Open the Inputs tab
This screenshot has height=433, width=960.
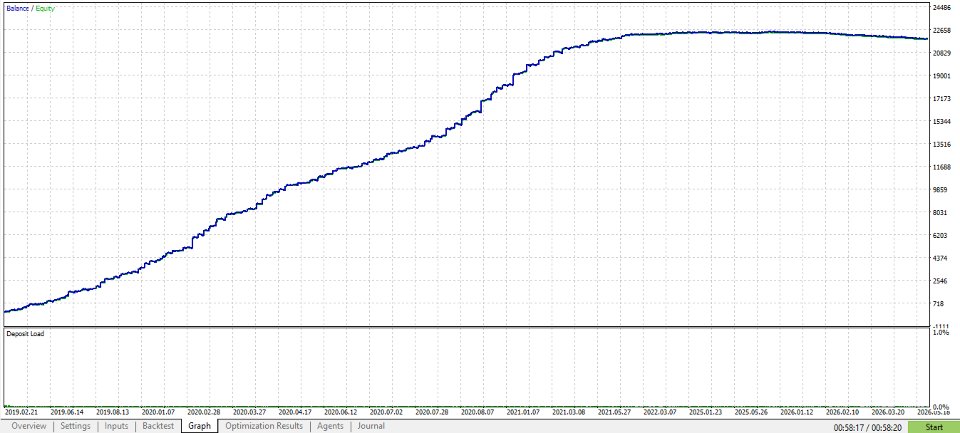[116, 426]
